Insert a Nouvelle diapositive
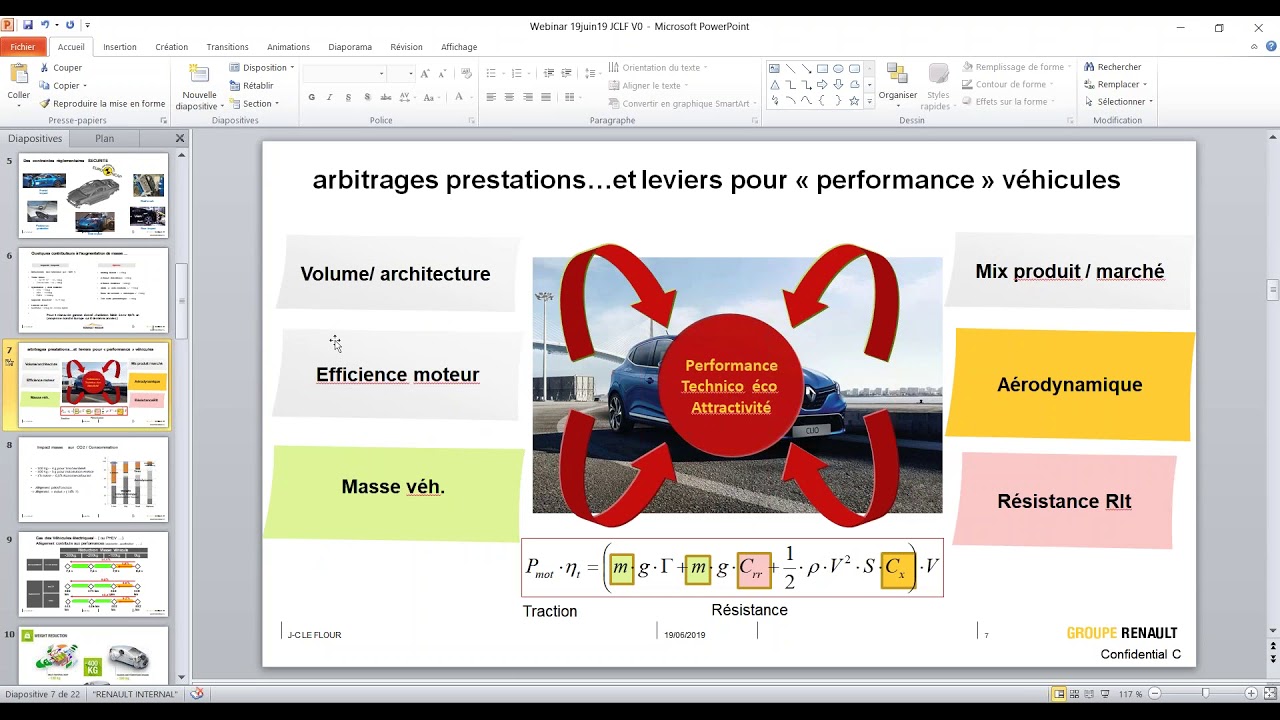Viewport: 1280px width, 720px height. coord(199,88)
